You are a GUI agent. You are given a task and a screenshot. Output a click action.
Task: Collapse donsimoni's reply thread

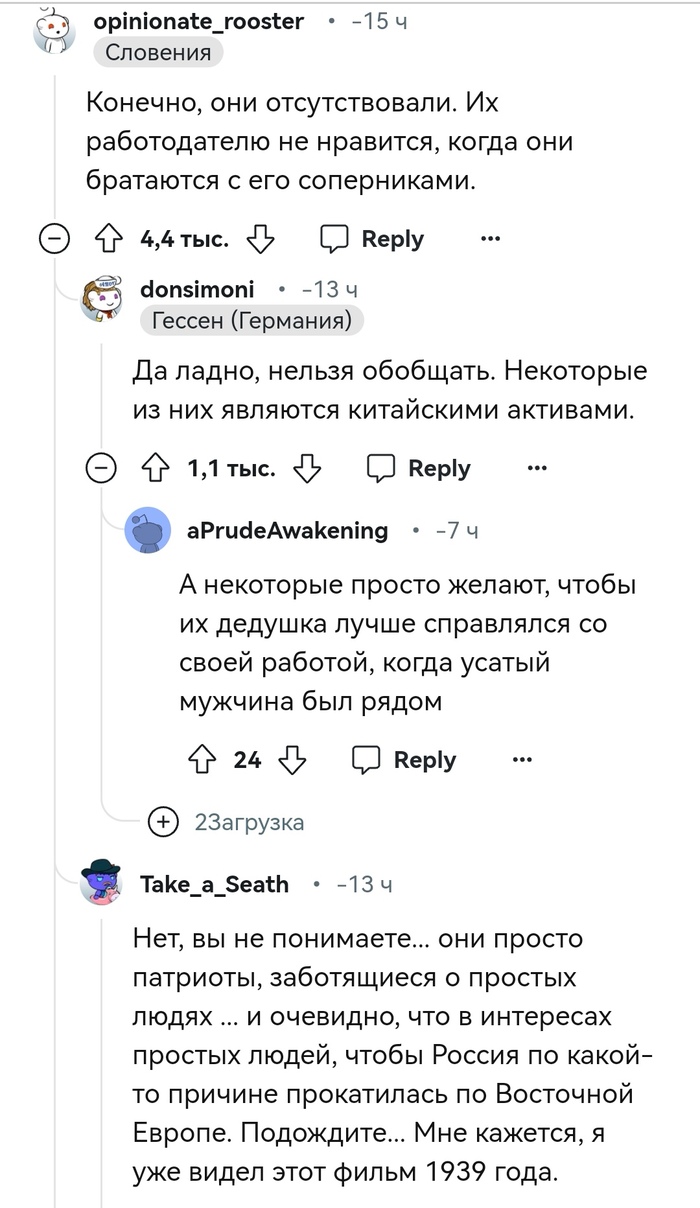click(101, 469)
